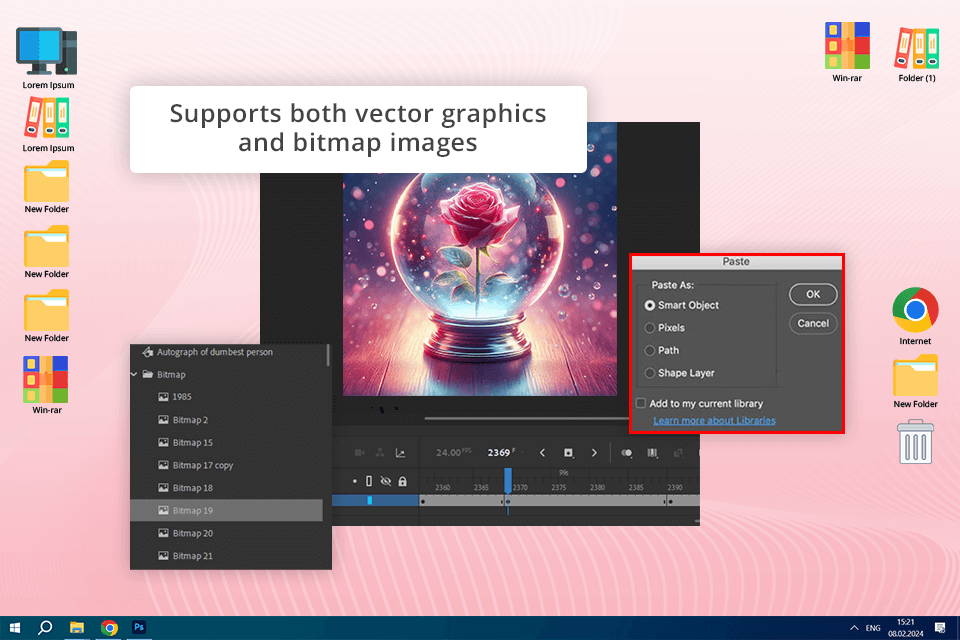Select Bitmap 21 in library list
The height and width of the screenshot is (640, 960).
[x=227, y=555]
